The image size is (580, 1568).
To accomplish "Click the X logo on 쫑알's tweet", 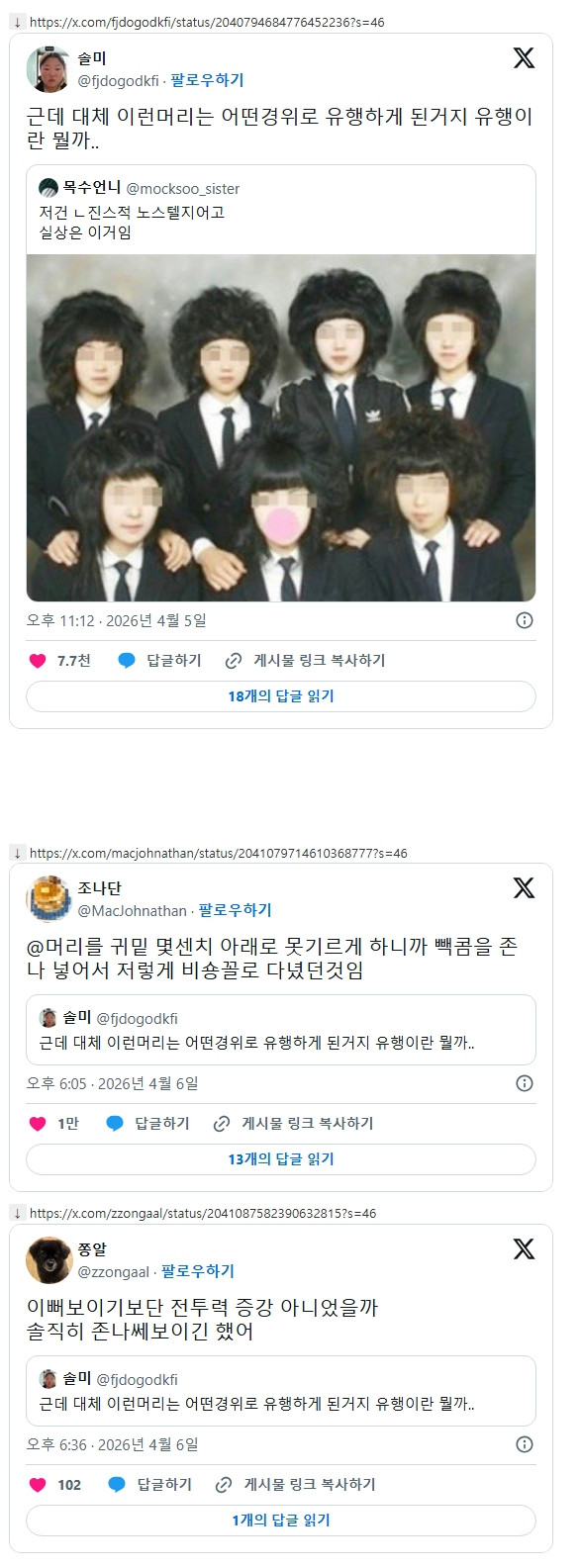I will [x=524, y=1248].
